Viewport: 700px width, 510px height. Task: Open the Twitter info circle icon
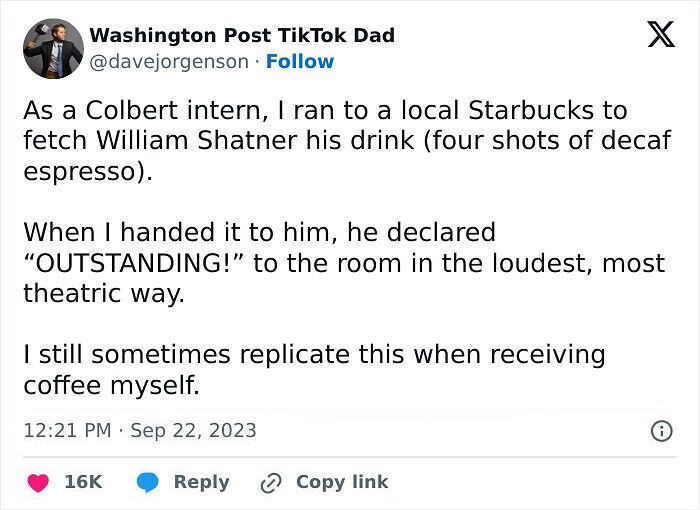pyautogui.click(x=660, y=431)
